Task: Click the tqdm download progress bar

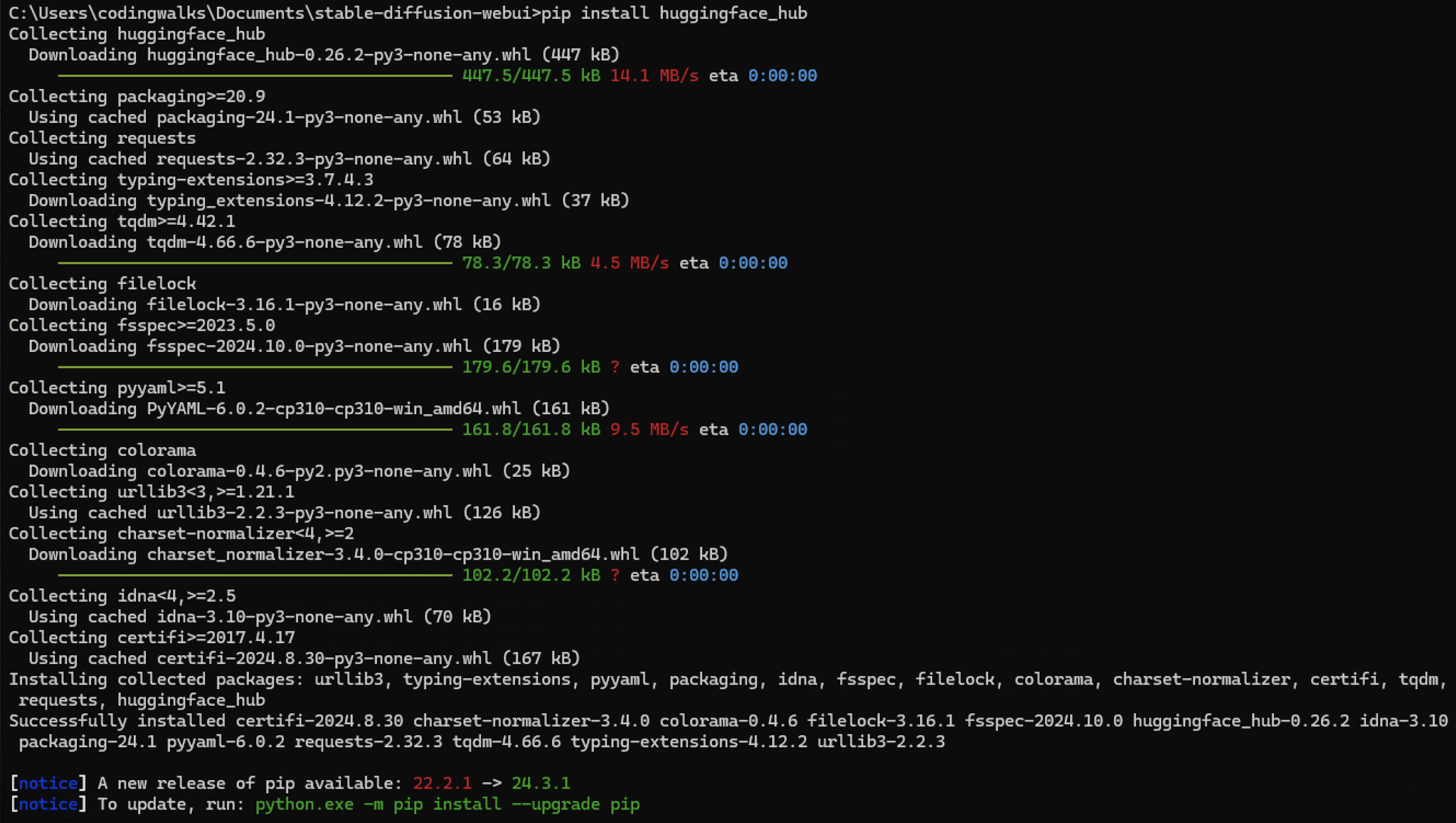Action: click(254, 263)
